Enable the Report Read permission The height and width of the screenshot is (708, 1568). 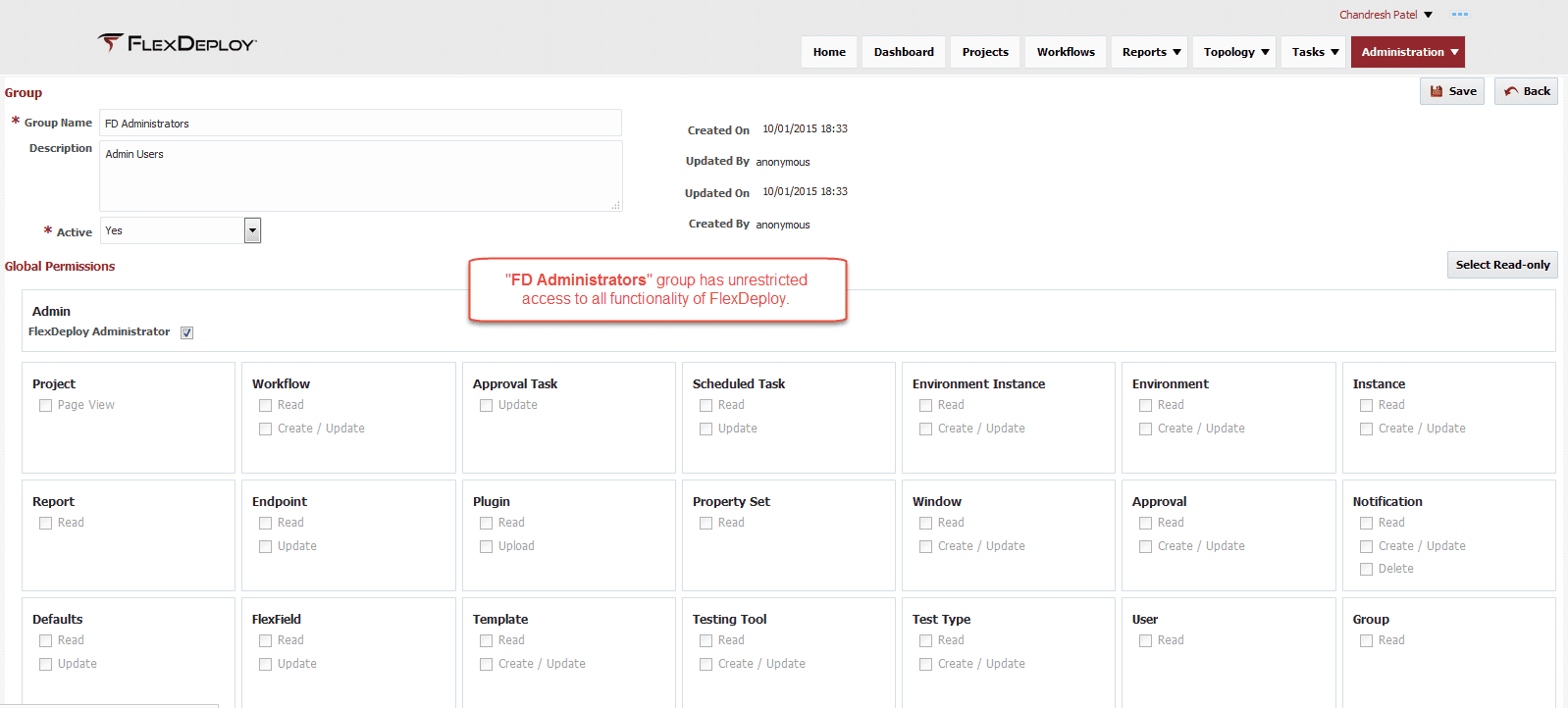tap(45, 523)
